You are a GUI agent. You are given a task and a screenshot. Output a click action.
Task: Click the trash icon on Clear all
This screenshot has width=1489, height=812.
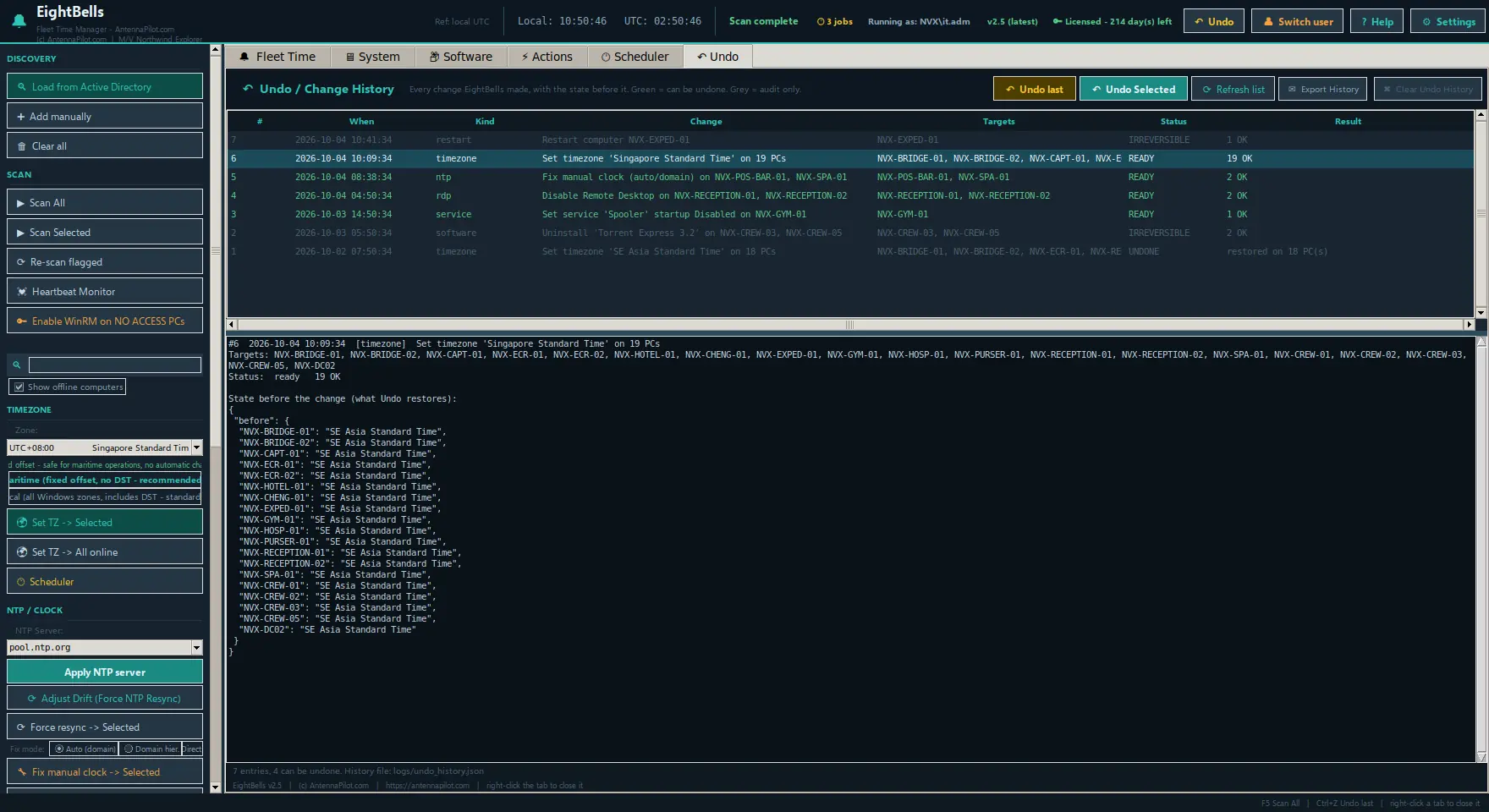pyautogui.click(x=22, y=146)
